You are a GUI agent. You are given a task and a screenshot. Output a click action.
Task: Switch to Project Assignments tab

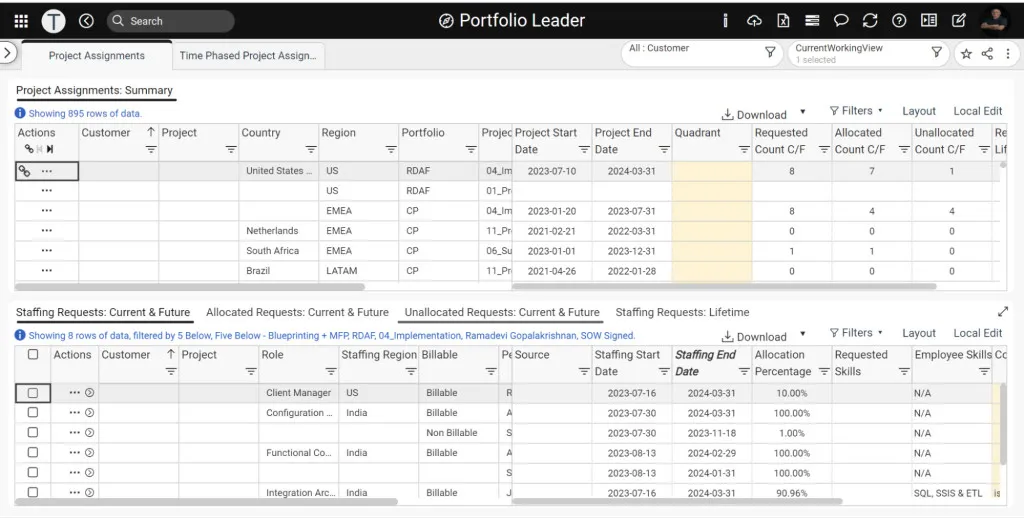pyautogui.click(x=97, y=56)
